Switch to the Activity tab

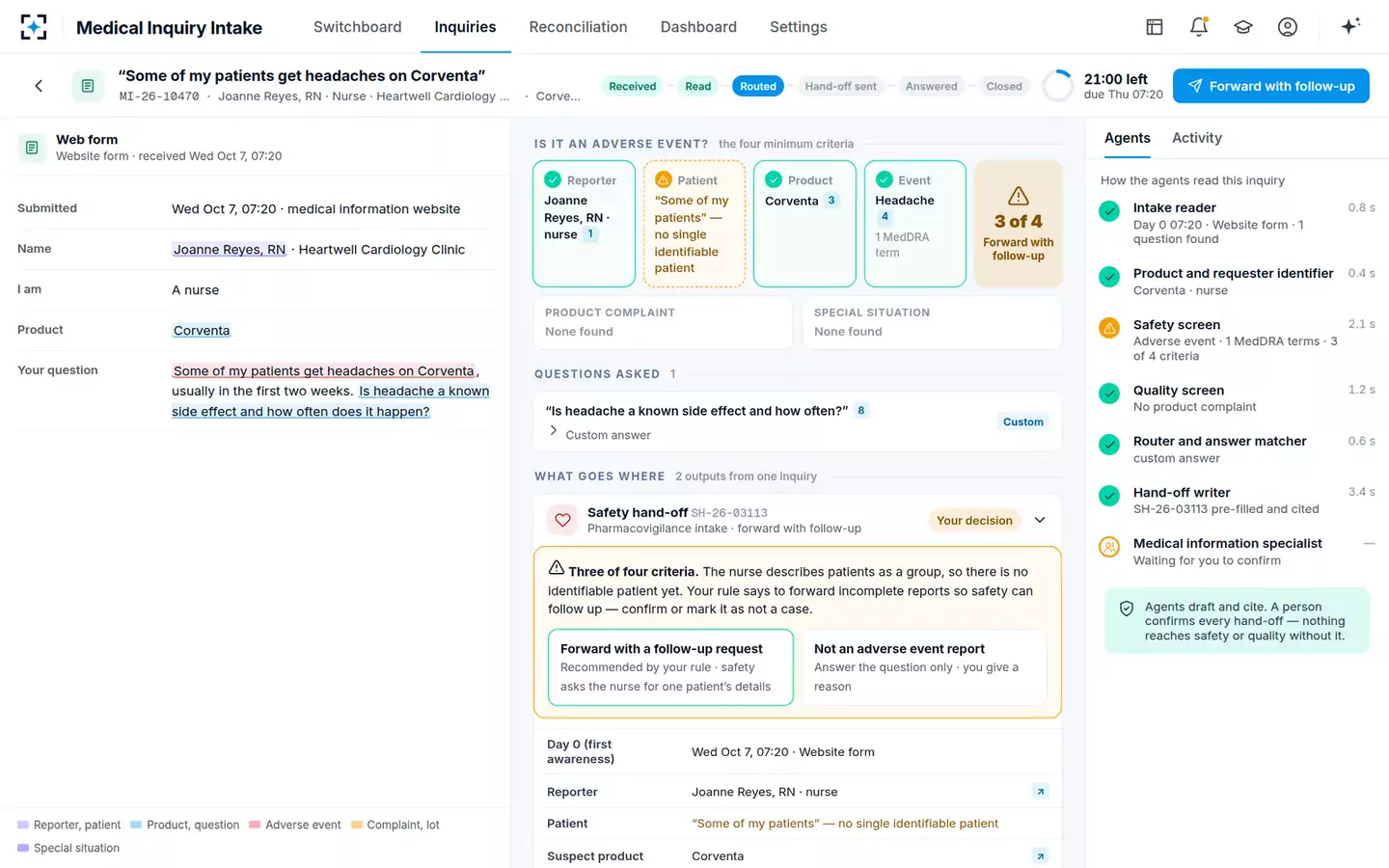coord(1197,138)
